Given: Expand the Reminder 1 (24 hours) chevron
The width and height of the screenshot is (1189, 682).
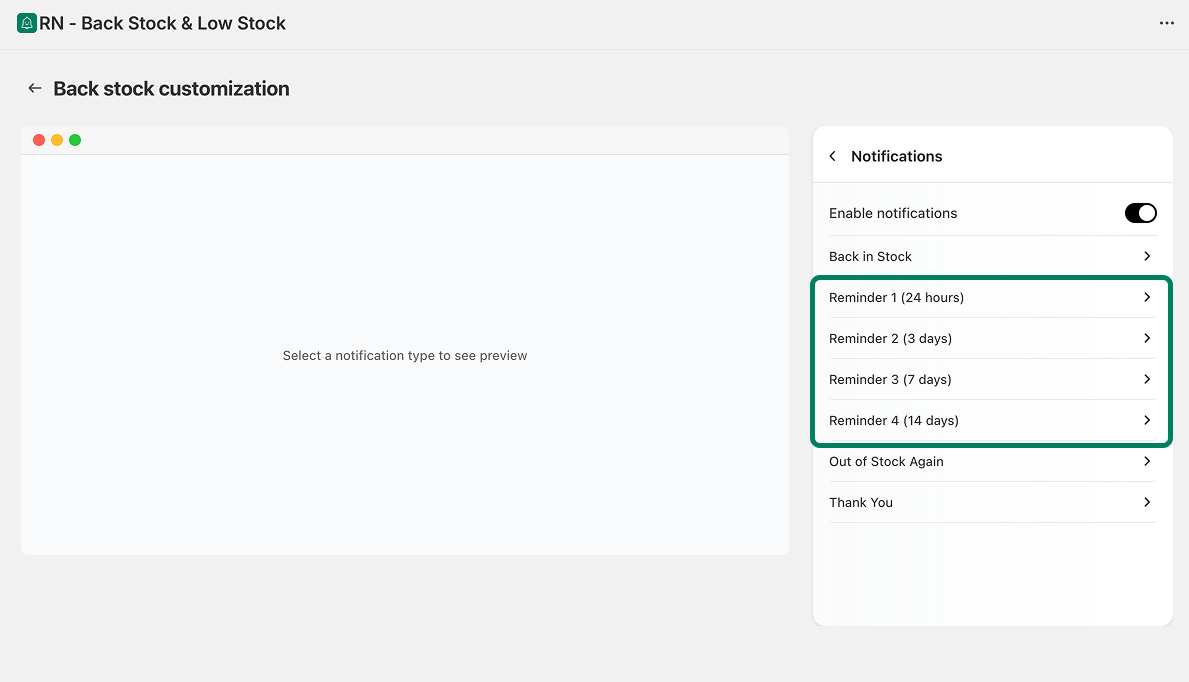Looking at the screenshot, I should (1147, 297).
